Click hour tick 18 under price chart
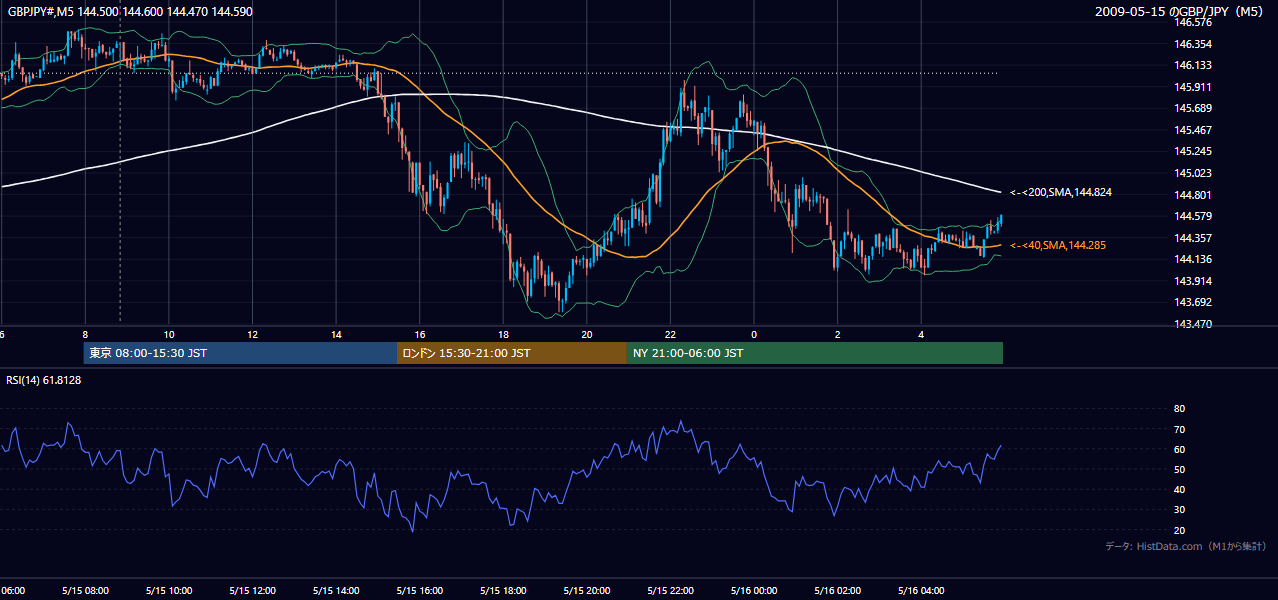The width and height of the screenshot is (1278, 600). (504, 334)
